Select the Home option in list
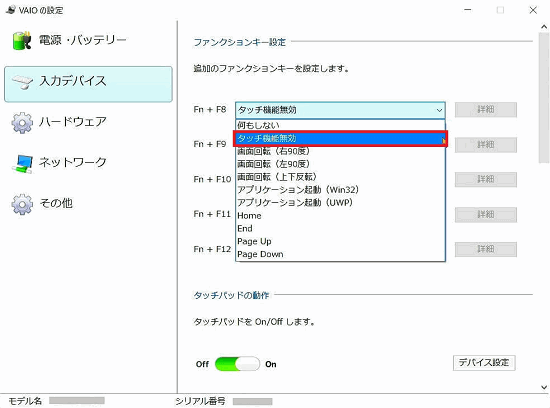Image resolution: width=550 pixels, height=408 pixels. tap(340, 215)
